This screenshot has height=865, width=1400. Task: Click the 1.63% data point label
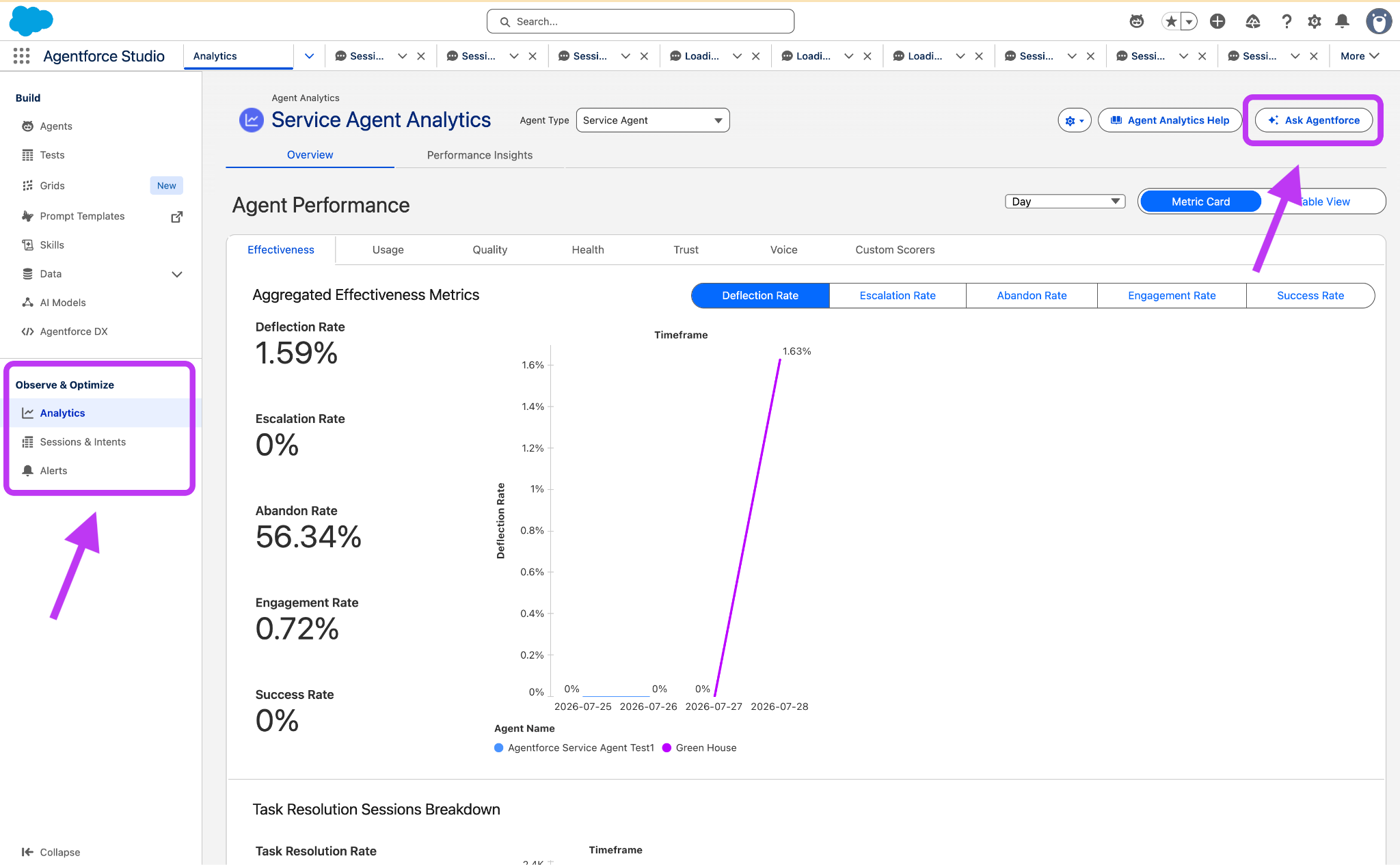click(x=796, y=351)
